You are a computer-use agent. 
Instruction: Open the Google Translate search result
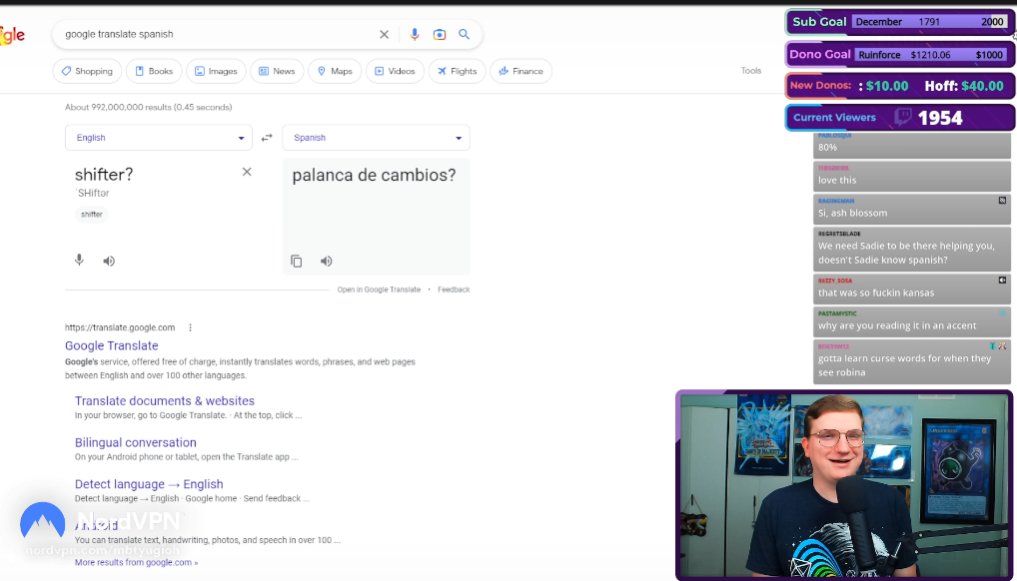pyautogui.click(x=111, y=345)
